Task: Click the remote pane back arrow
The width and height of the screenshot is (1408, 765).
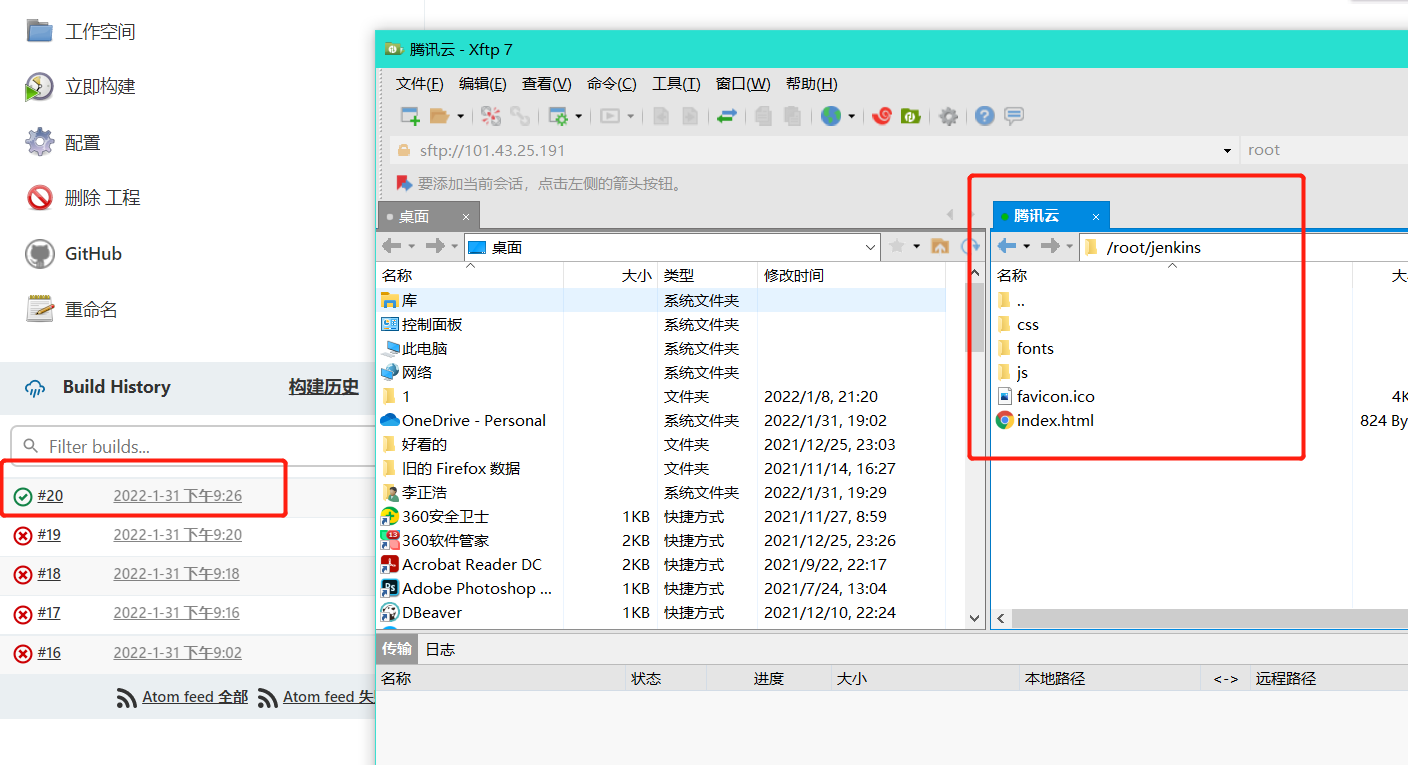Action: click(1006, 246)
